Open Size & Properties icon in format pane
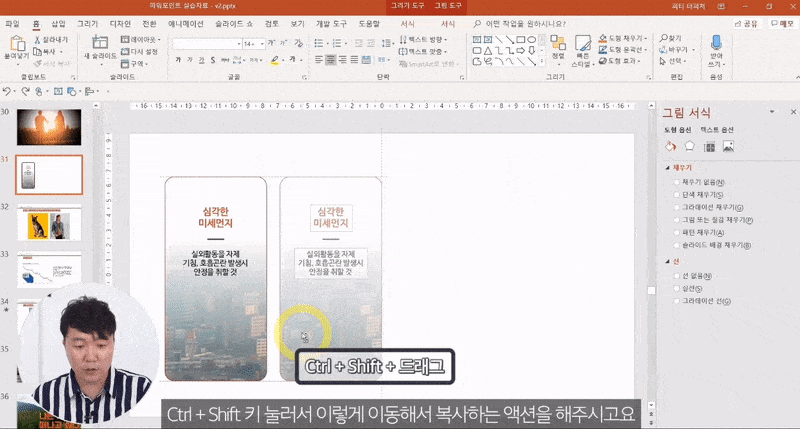 709,147
